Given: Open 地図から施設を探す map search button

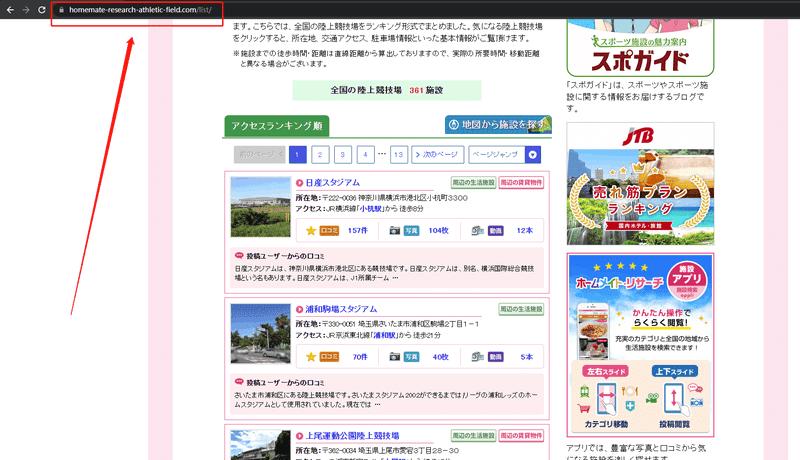Looking at the screenshot, I should [x=498, y=124].
